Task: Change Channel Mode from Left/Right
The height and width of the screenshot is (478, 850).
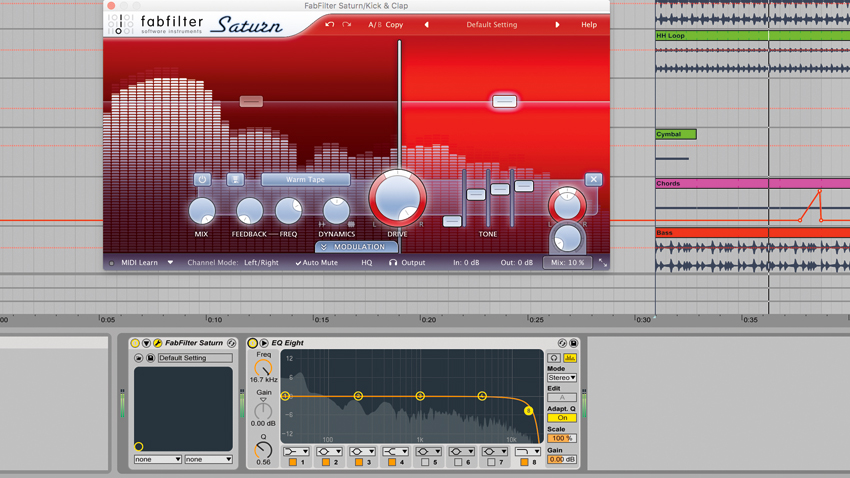Action: [x=261, y=262]
